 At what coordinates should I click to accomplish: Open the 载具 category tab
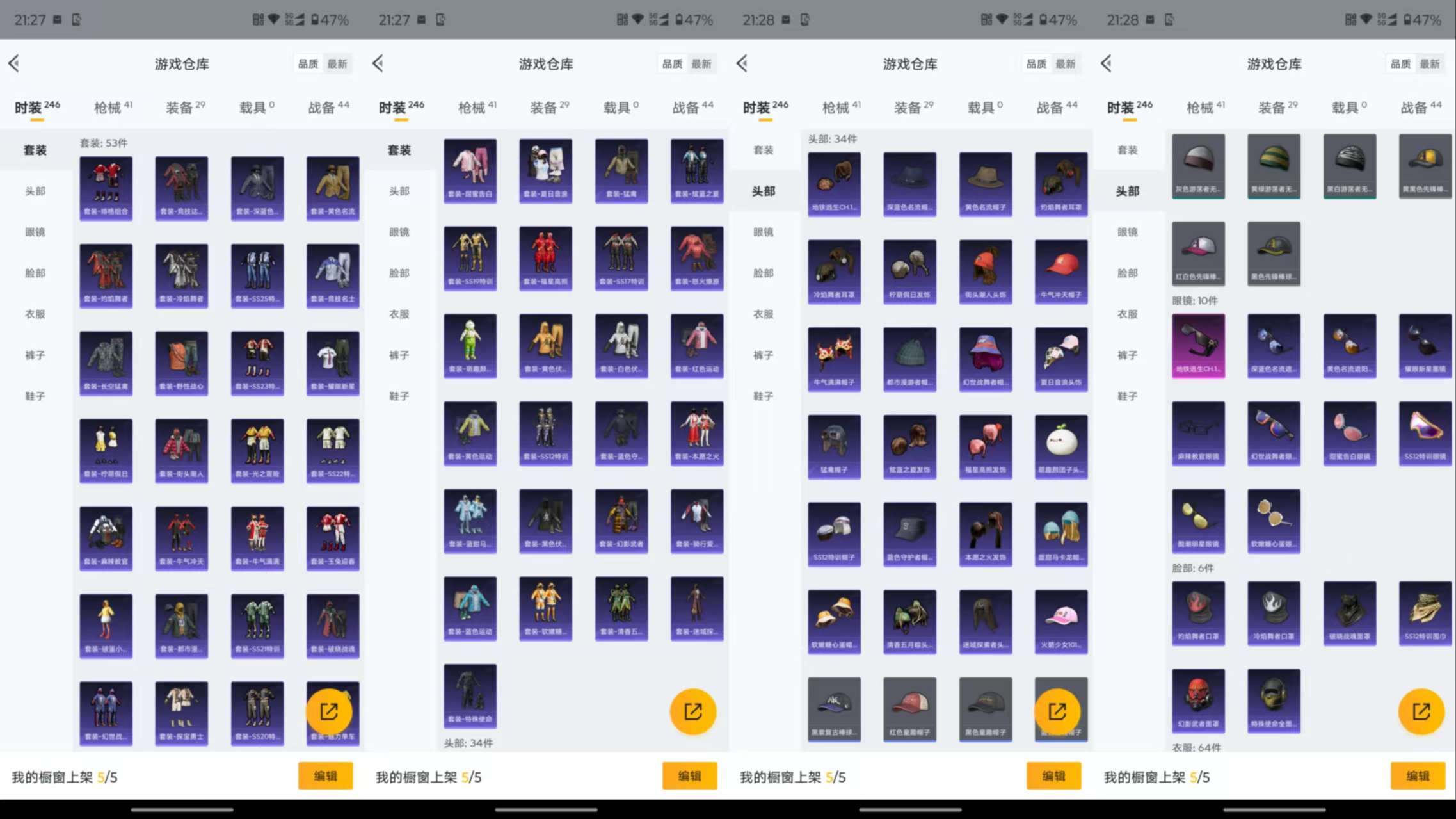[x=252, y=107]
